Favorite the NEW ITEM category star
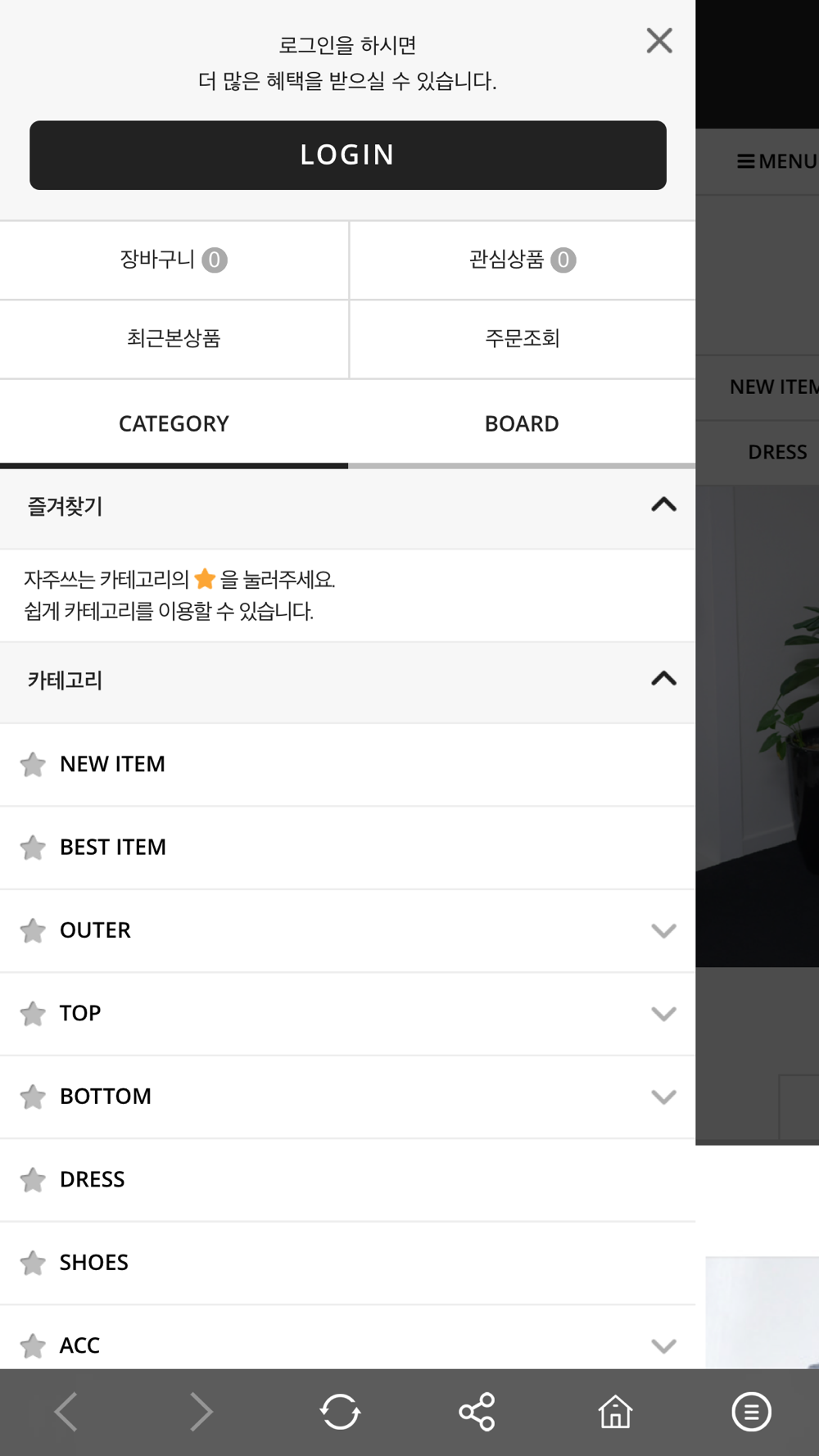819x1456 pixels. (x=33, y=764)
